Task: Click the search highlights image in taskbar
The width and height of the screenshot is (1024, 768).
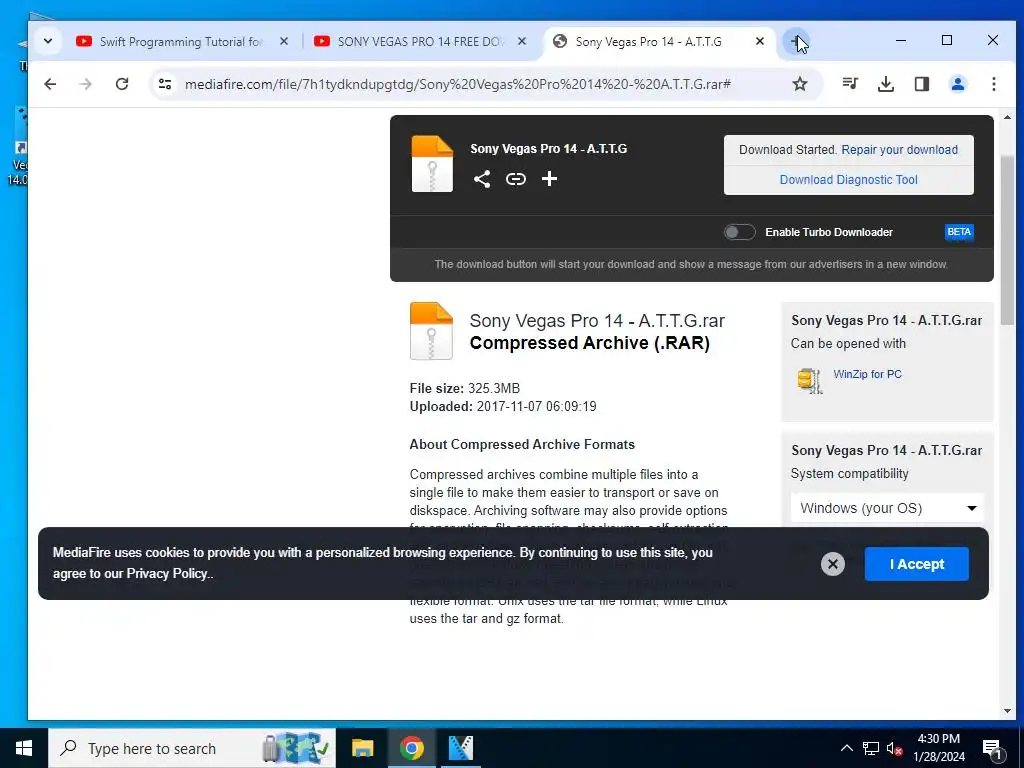Action: tap(295, 748)
